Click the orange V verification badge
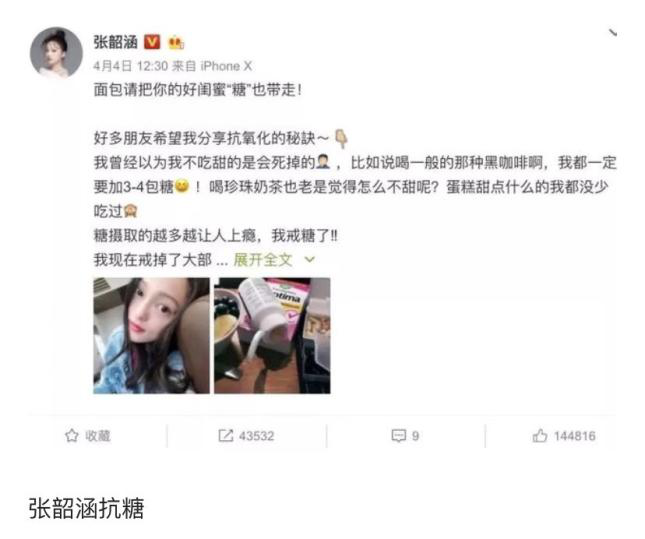Image resolution: width=645 pixels, height=539 pixels. point(152,42)
